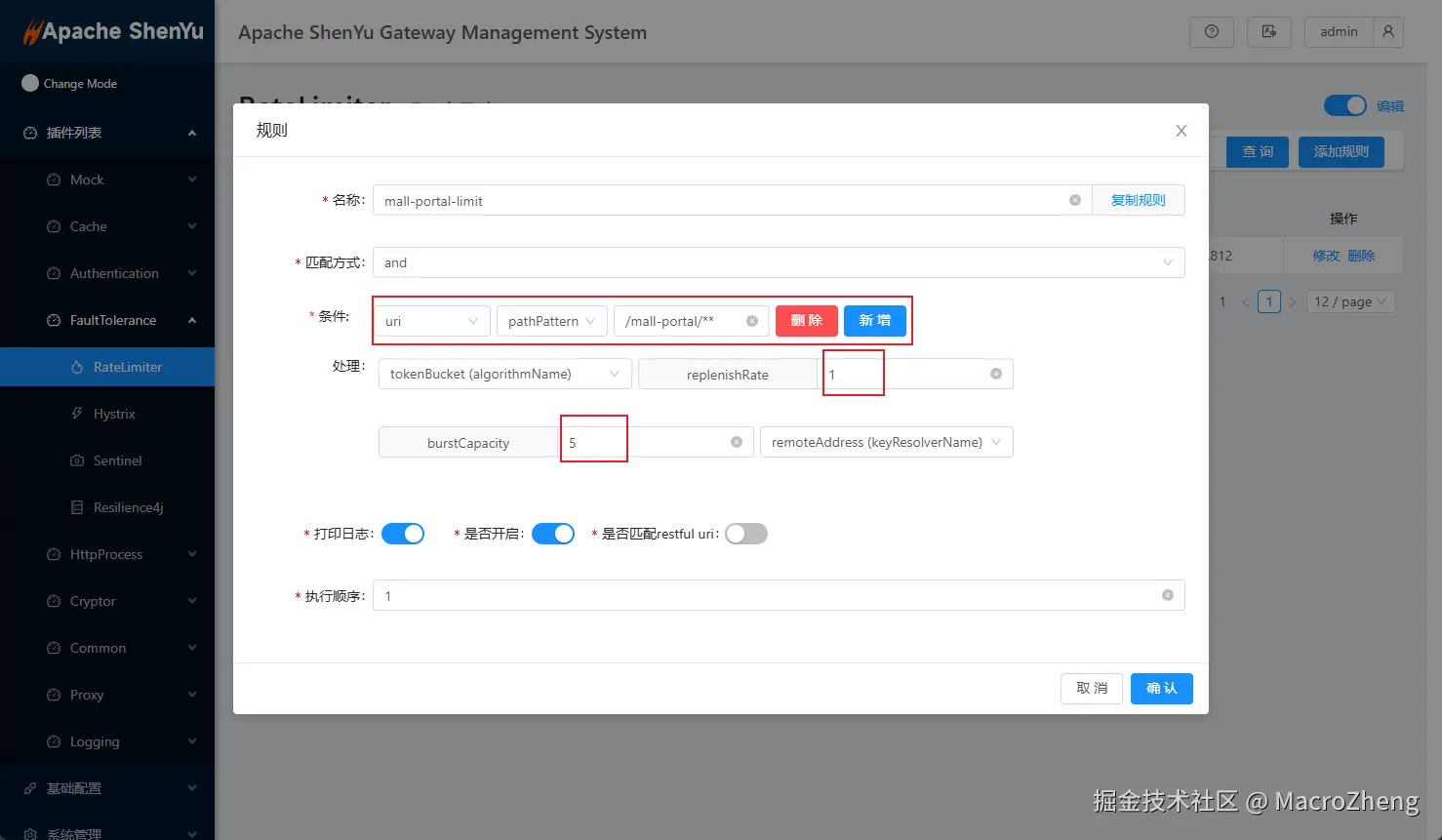The height and width of the screenshot is (840, 1442).
Task: Click the 复制规则 copy rule link
Action: pyautogui.click(x=1139, y=200)
